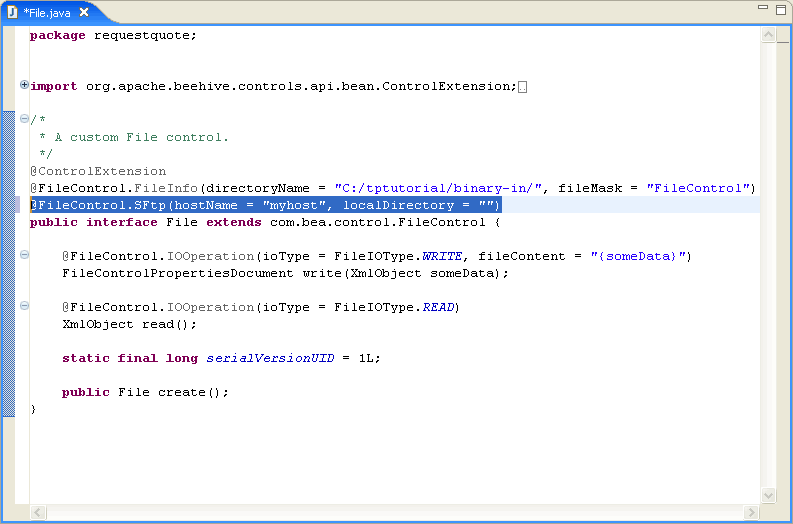
Task: Click 'static final long' keywords
Action: click(x=129, y=358)
